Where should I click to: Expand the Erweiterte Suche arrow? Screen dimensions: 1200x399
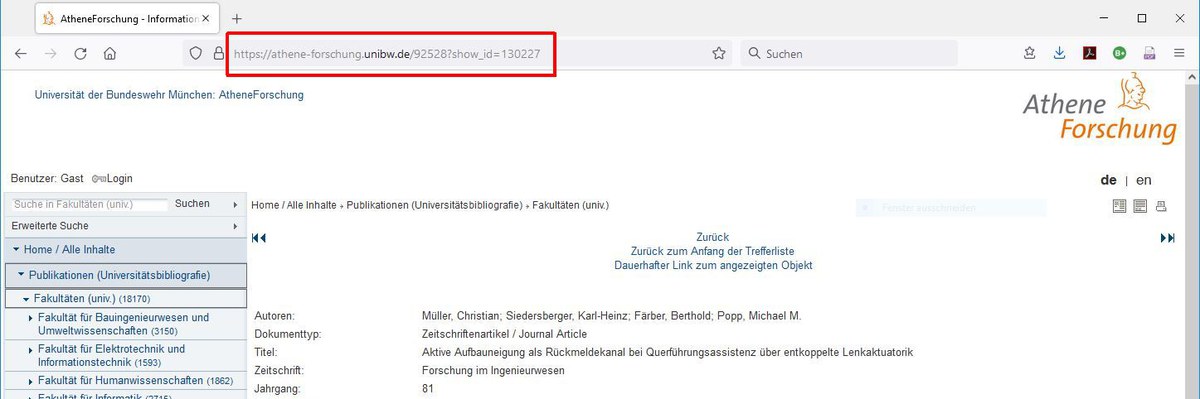(236, 226)
